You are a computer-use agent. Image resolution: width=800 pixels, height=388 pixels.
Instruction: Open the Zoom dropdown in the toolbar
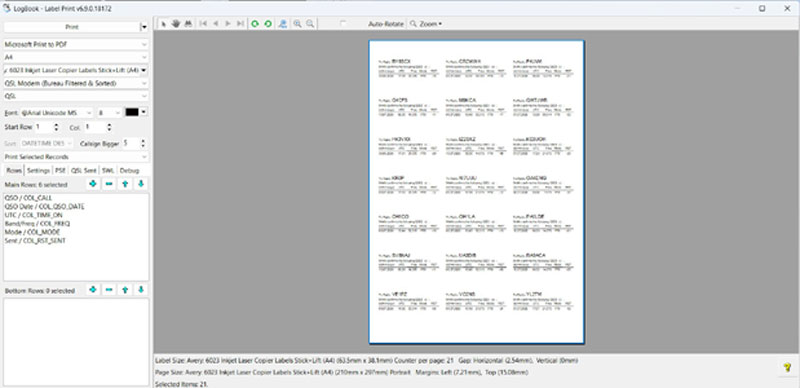coord(426,24)
